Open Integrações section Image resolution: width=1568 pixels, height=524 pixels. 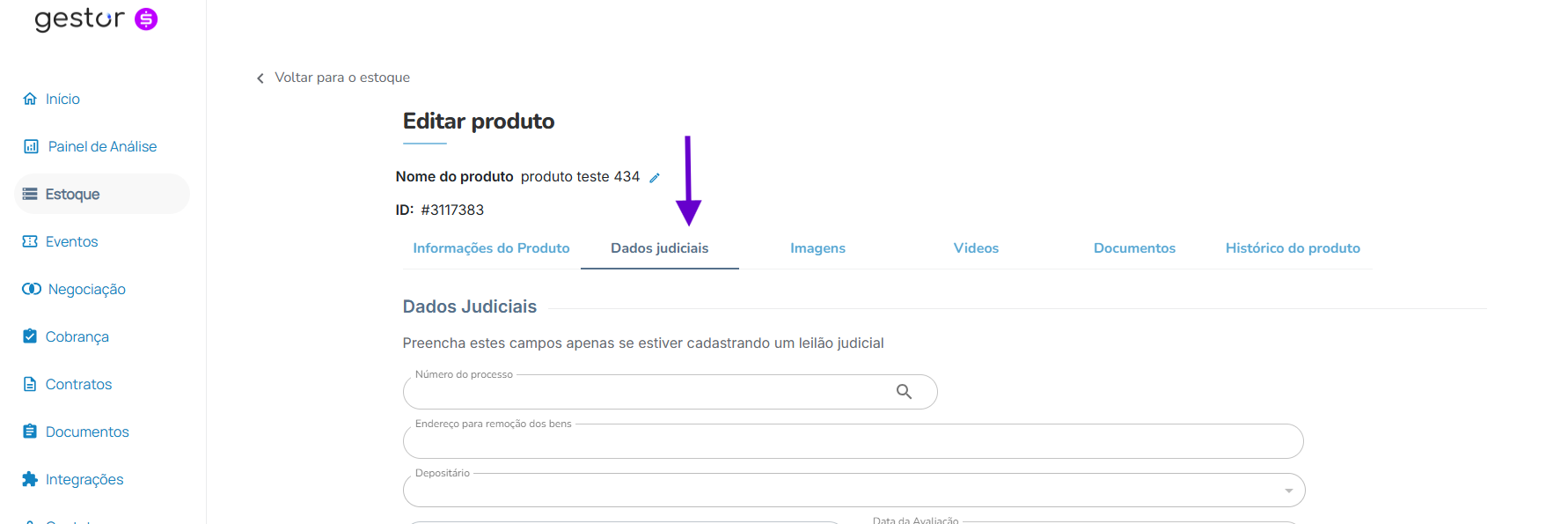(x=84, y=479)
